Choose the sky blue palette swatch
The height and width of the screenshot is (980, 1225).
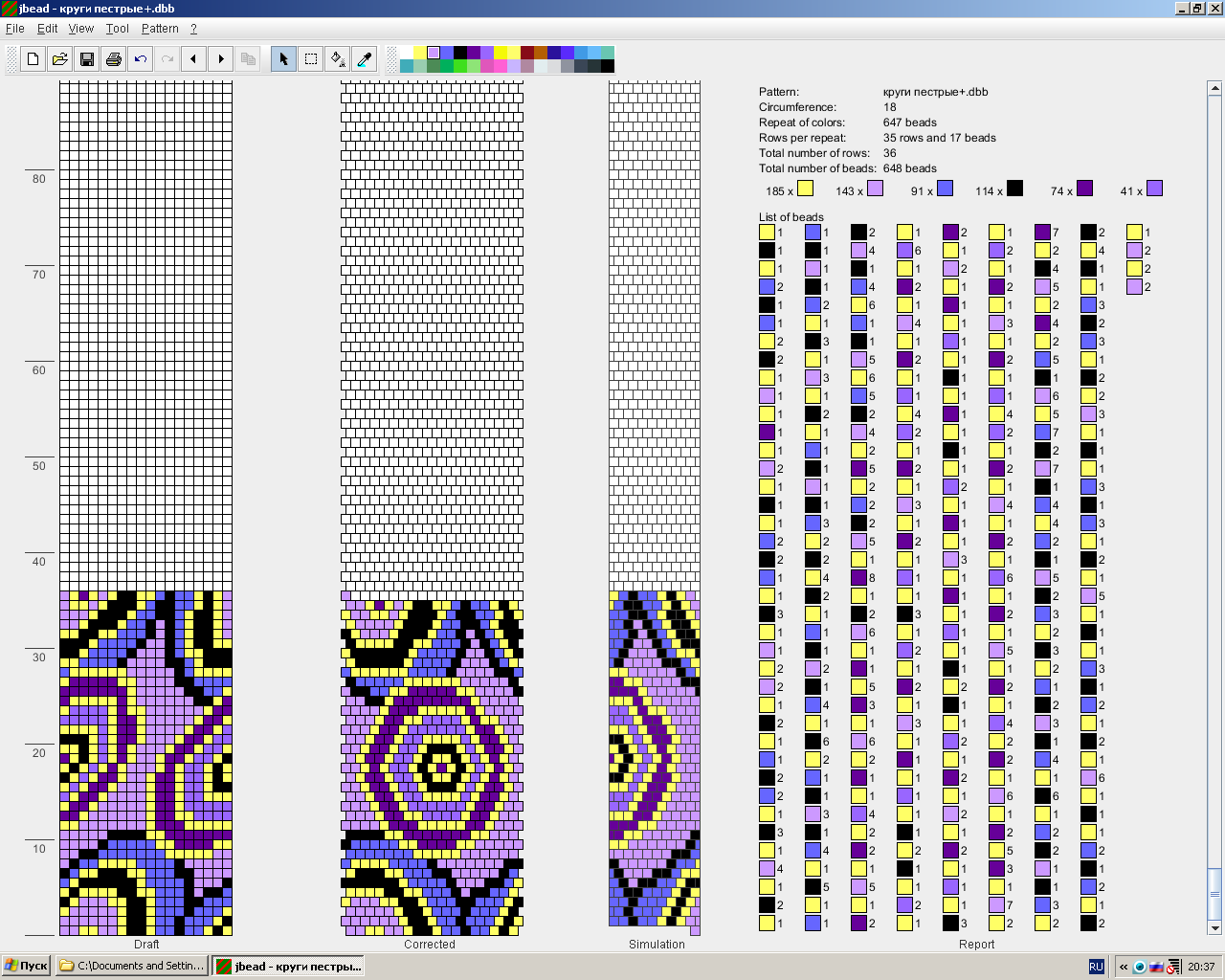coord(594,53)
